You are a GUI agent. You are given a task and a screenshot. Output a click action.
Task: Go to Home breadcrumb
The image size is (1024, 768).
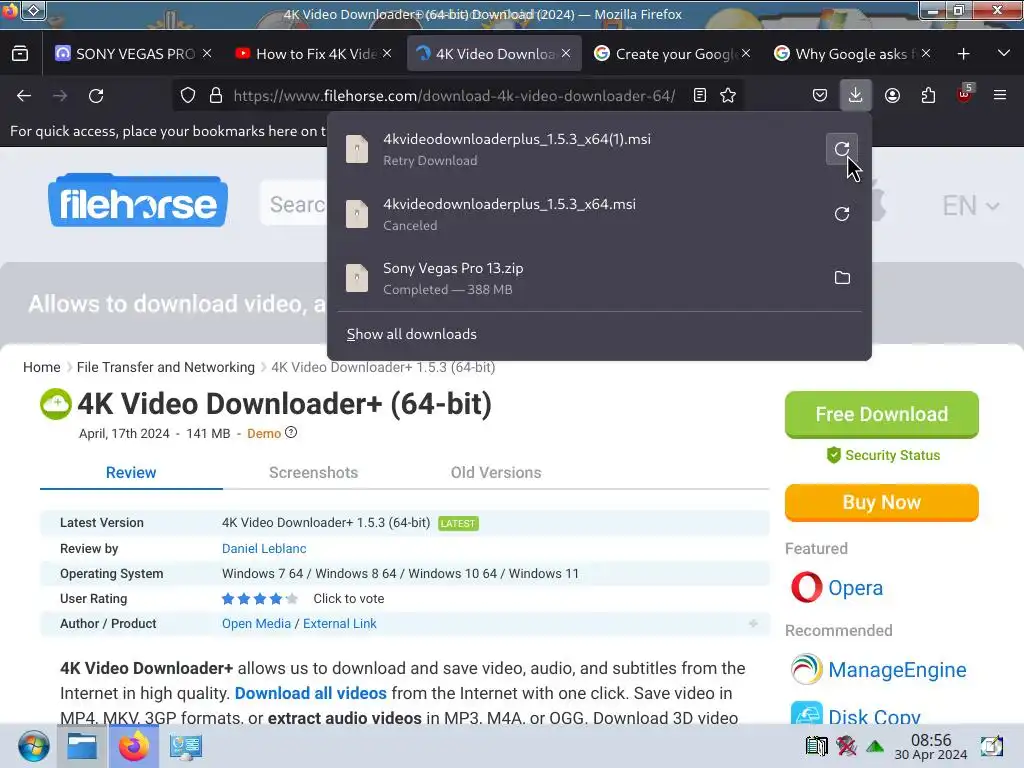pos(42,367)
